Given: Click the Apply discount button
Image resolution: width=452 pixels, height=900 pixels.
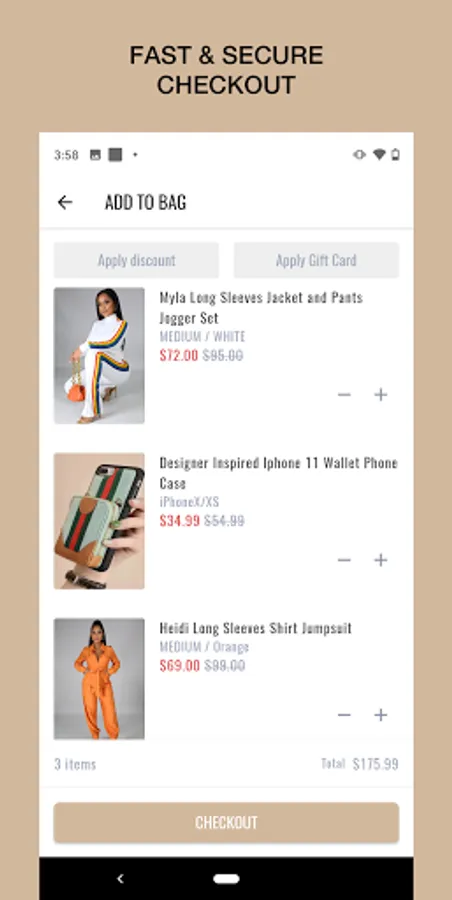Looking at the screenshot, I should [x=136, y=260].
